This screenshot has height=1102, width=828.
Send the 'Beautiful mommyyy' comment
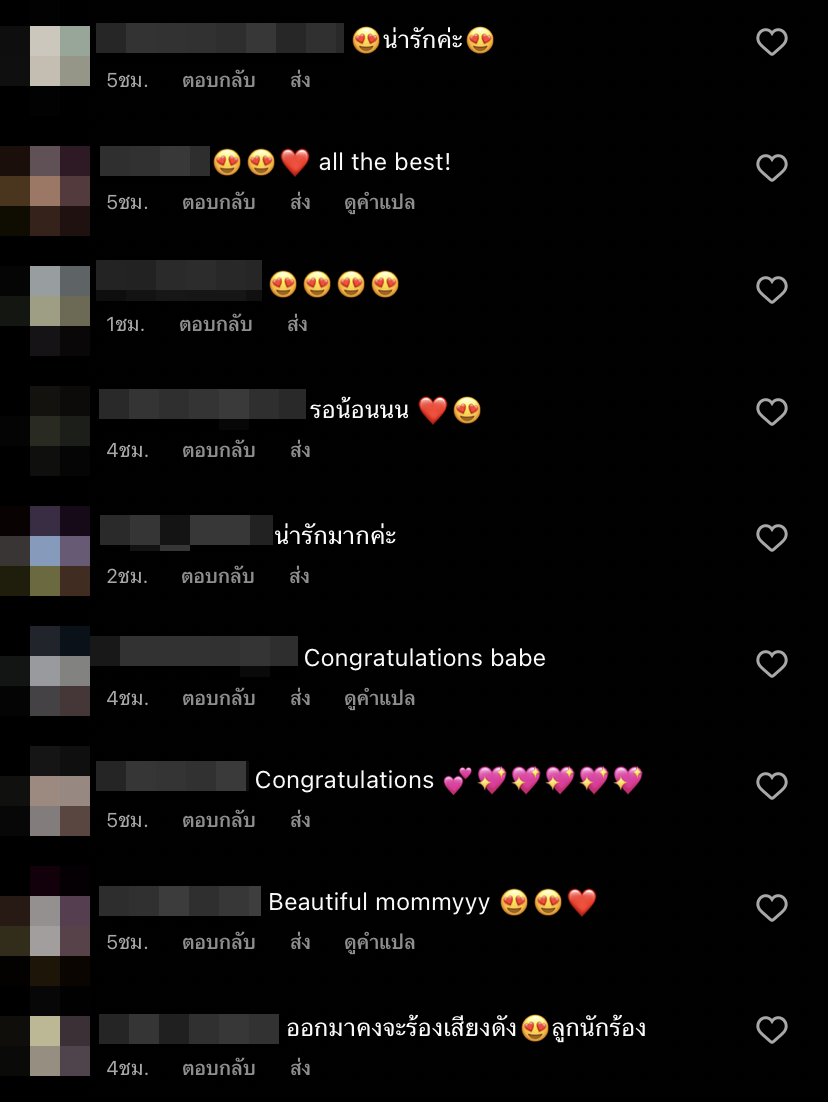pos(300,942)
